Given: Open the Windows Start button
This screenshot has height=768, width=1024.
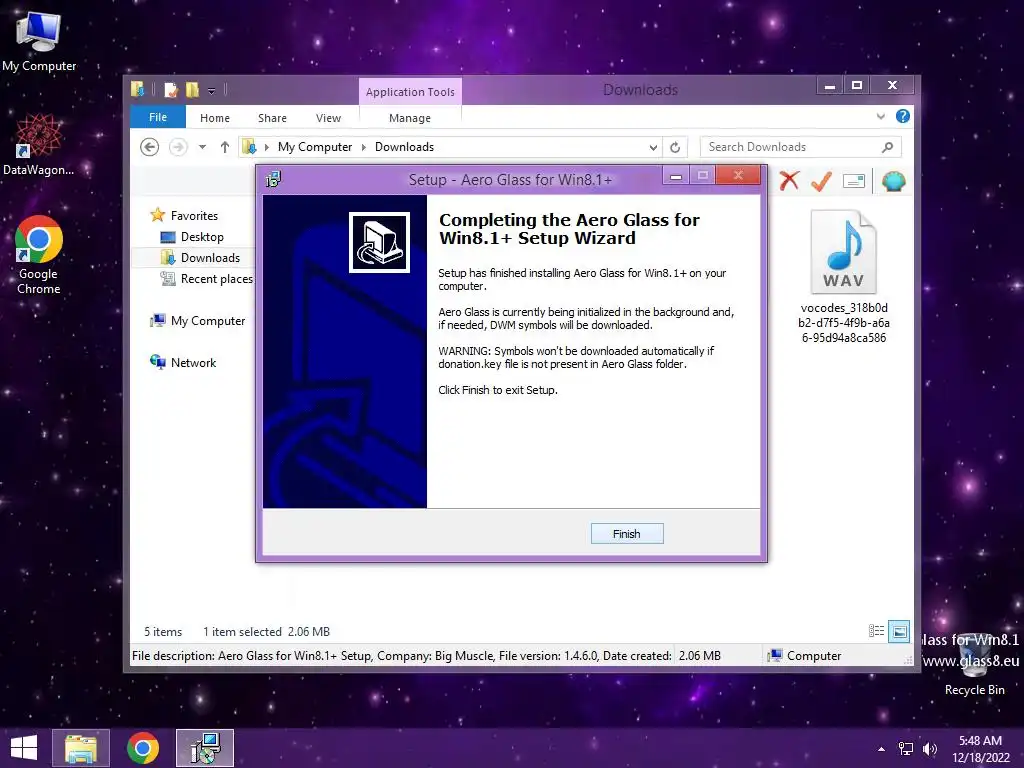Looking at the screenshot, I should pos(24,748).
